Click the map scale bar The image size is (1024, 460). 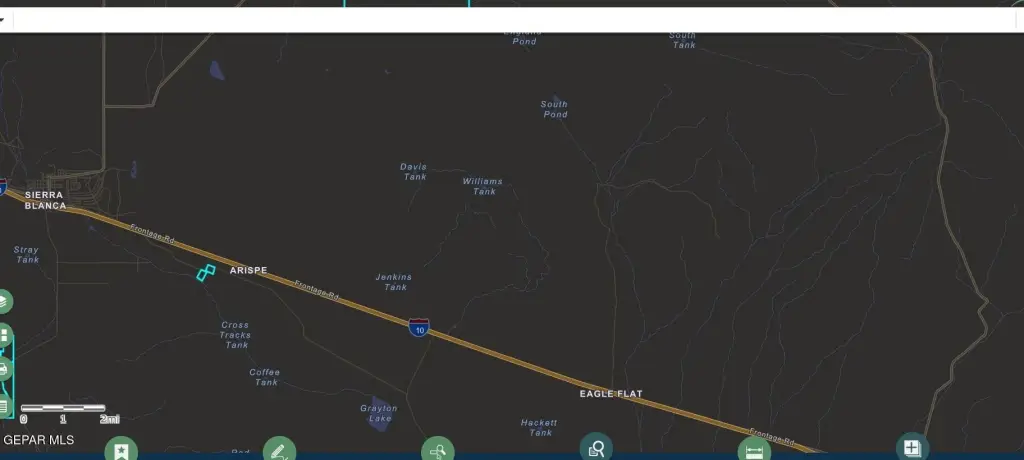coord(62,408)
